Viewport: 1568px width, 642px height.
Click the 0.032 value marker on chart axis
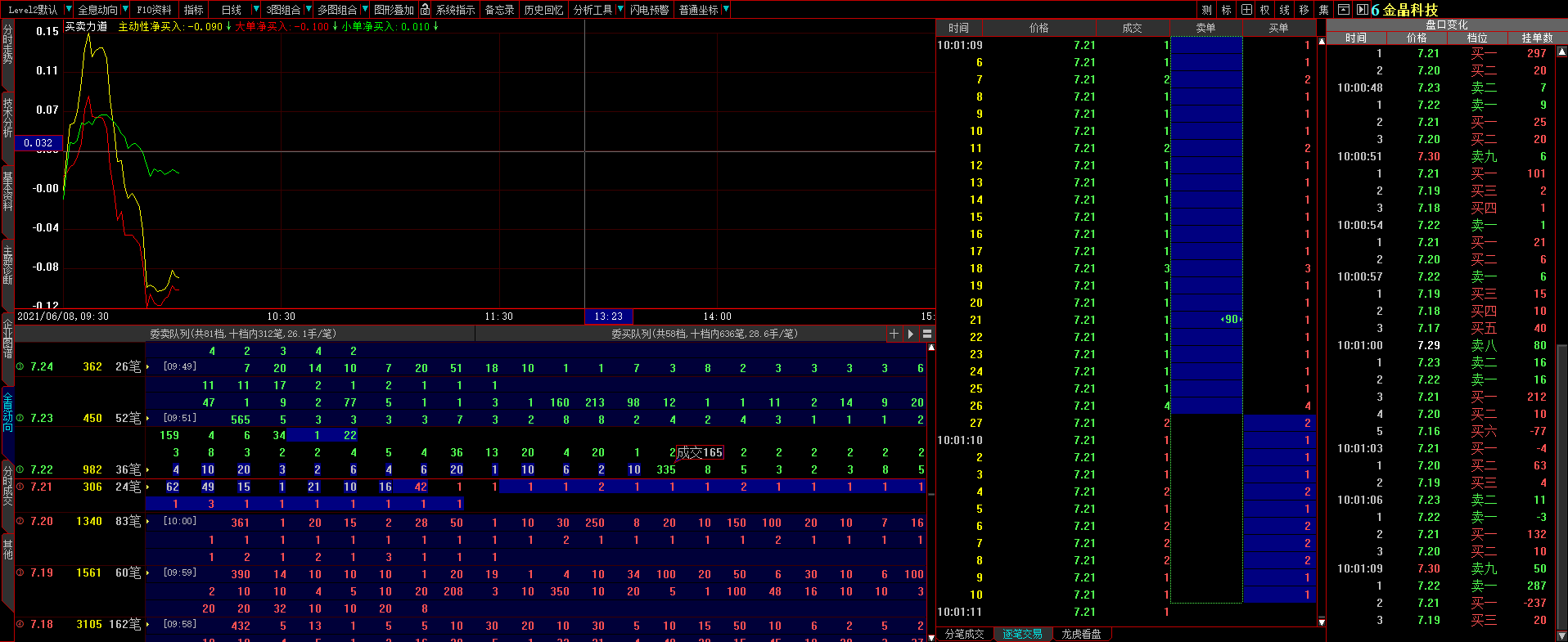click(38, 143)
